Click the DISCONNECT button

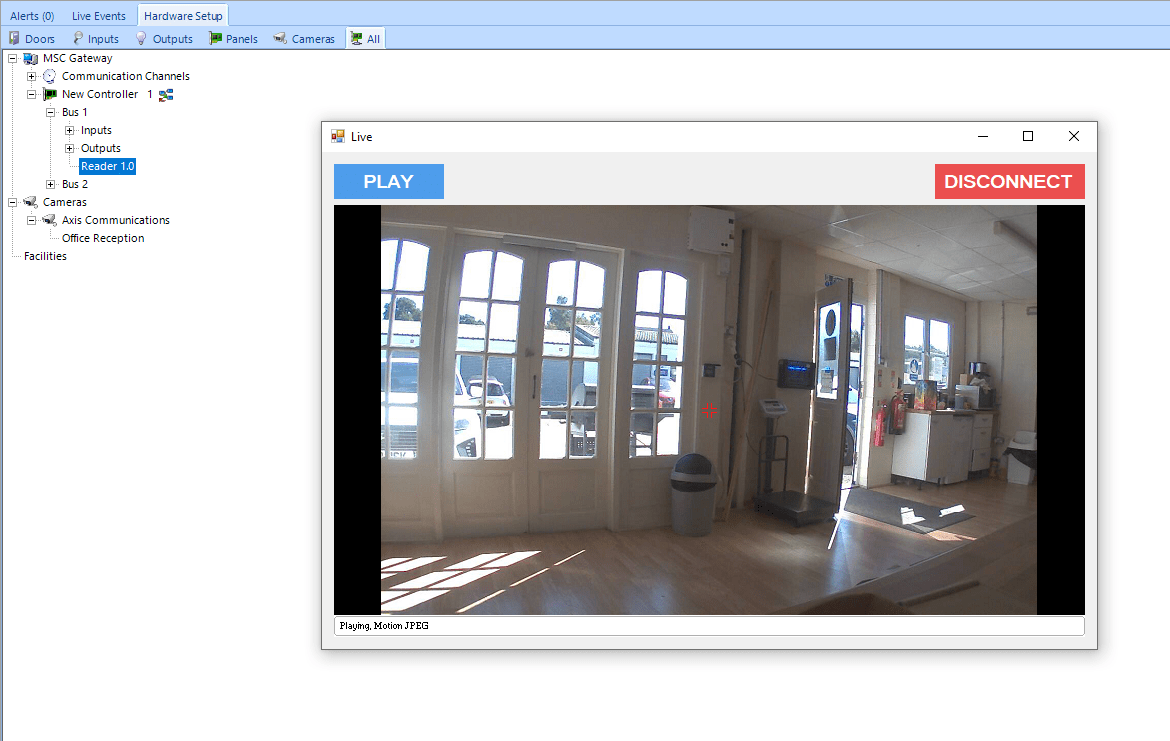1009,181
